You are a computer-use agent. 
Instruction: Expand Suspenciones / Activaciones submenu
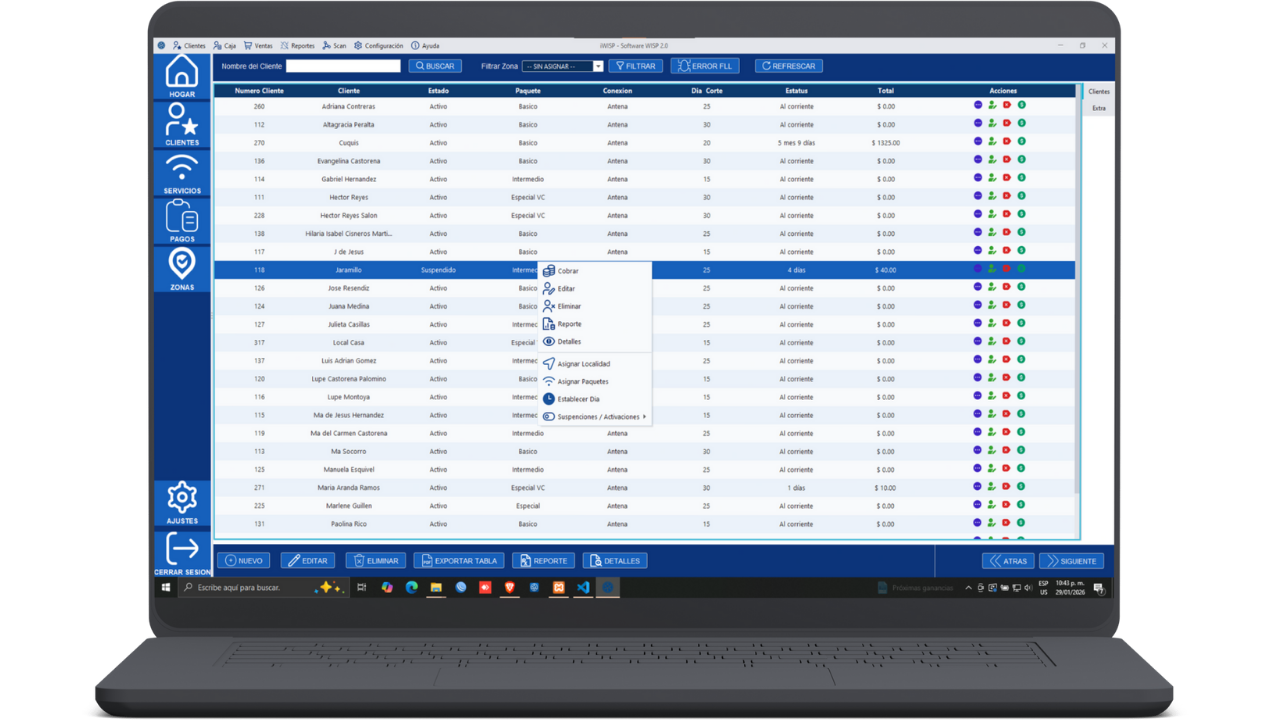(x=598, y=417)
